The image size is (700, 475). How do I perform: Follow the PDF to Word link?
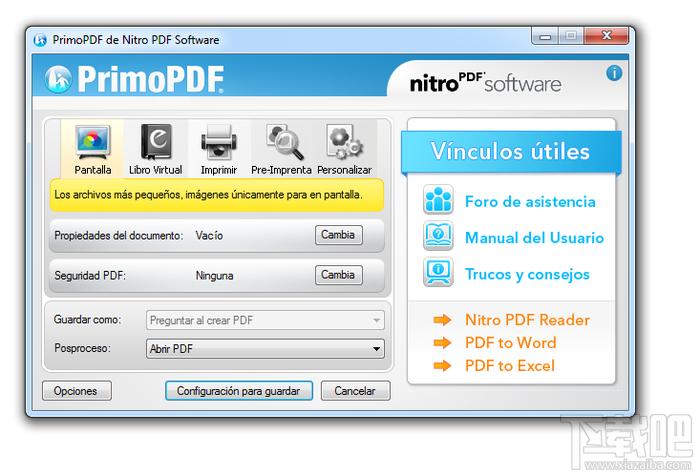pos(511,342)
